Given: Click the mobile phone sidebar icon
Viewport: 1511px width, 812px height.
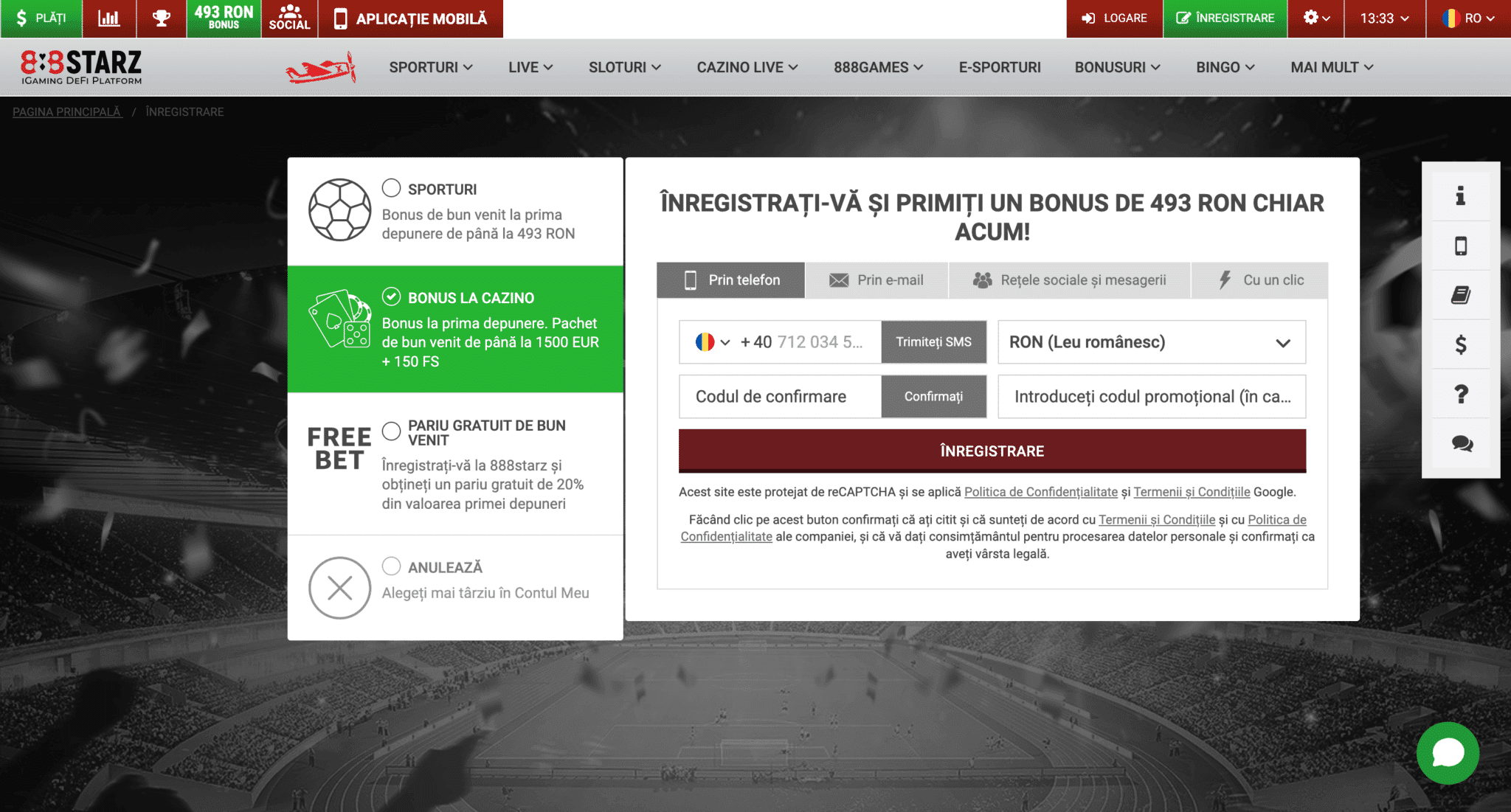Looking at the screenshot, I should click(x=1460, y=246).
